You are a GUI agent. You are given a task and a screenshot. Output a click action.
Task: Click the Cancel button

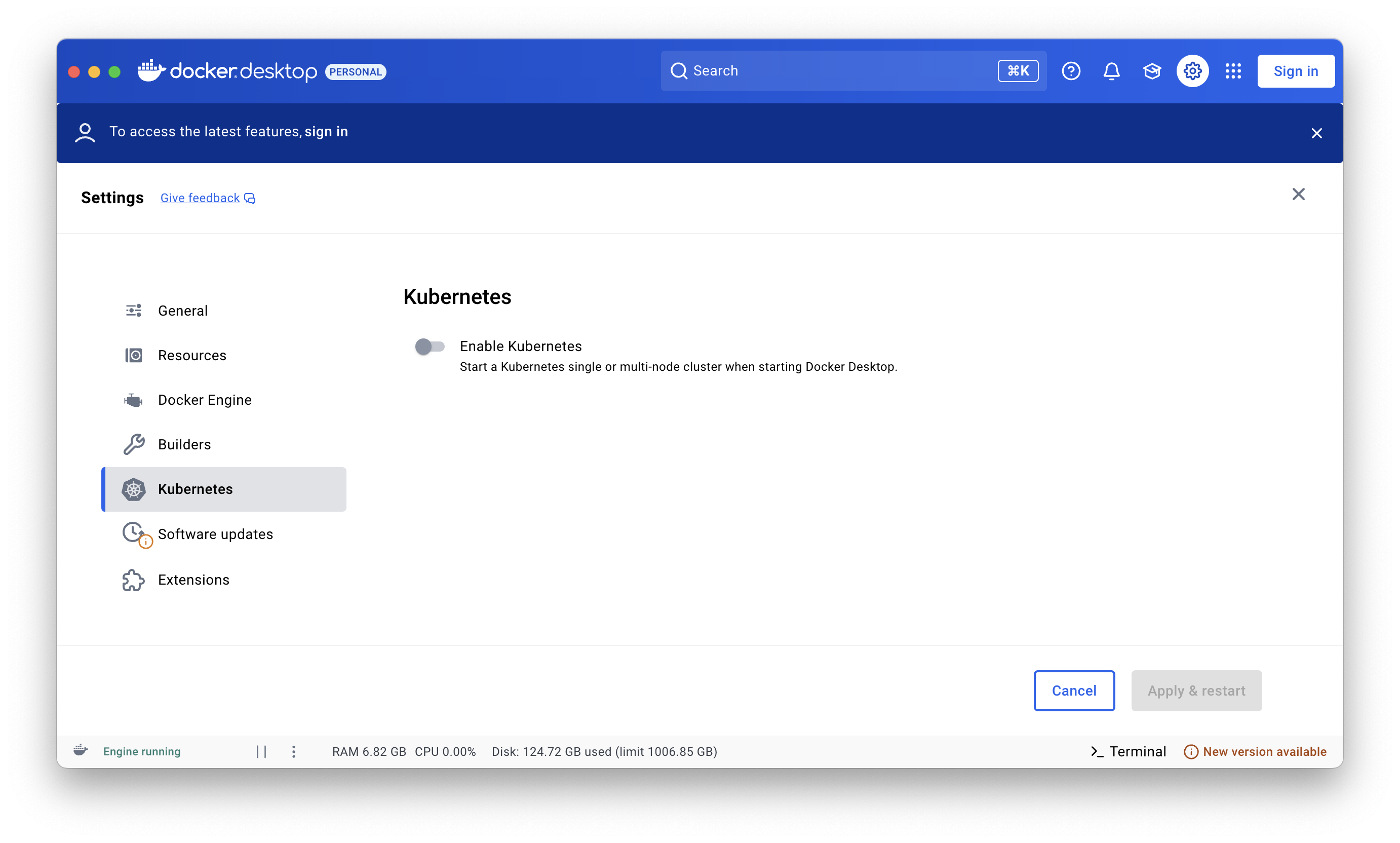1073,690
